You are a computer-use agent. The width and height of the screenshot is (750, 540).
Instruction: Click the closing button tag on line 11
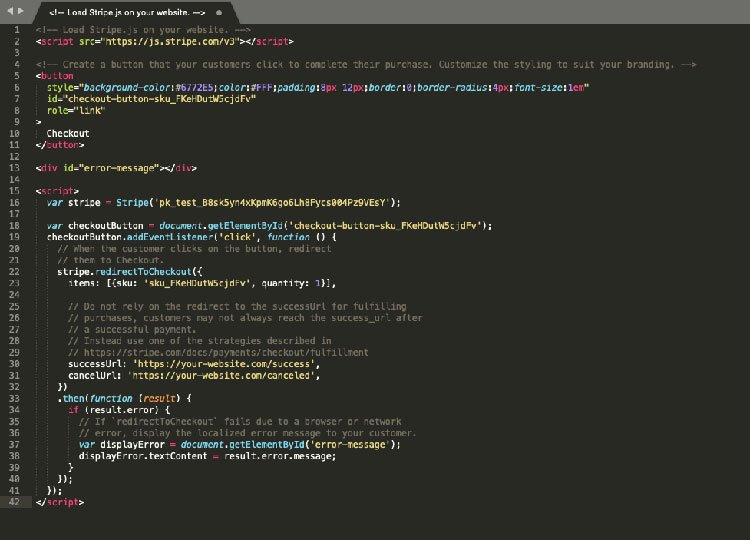60,145
